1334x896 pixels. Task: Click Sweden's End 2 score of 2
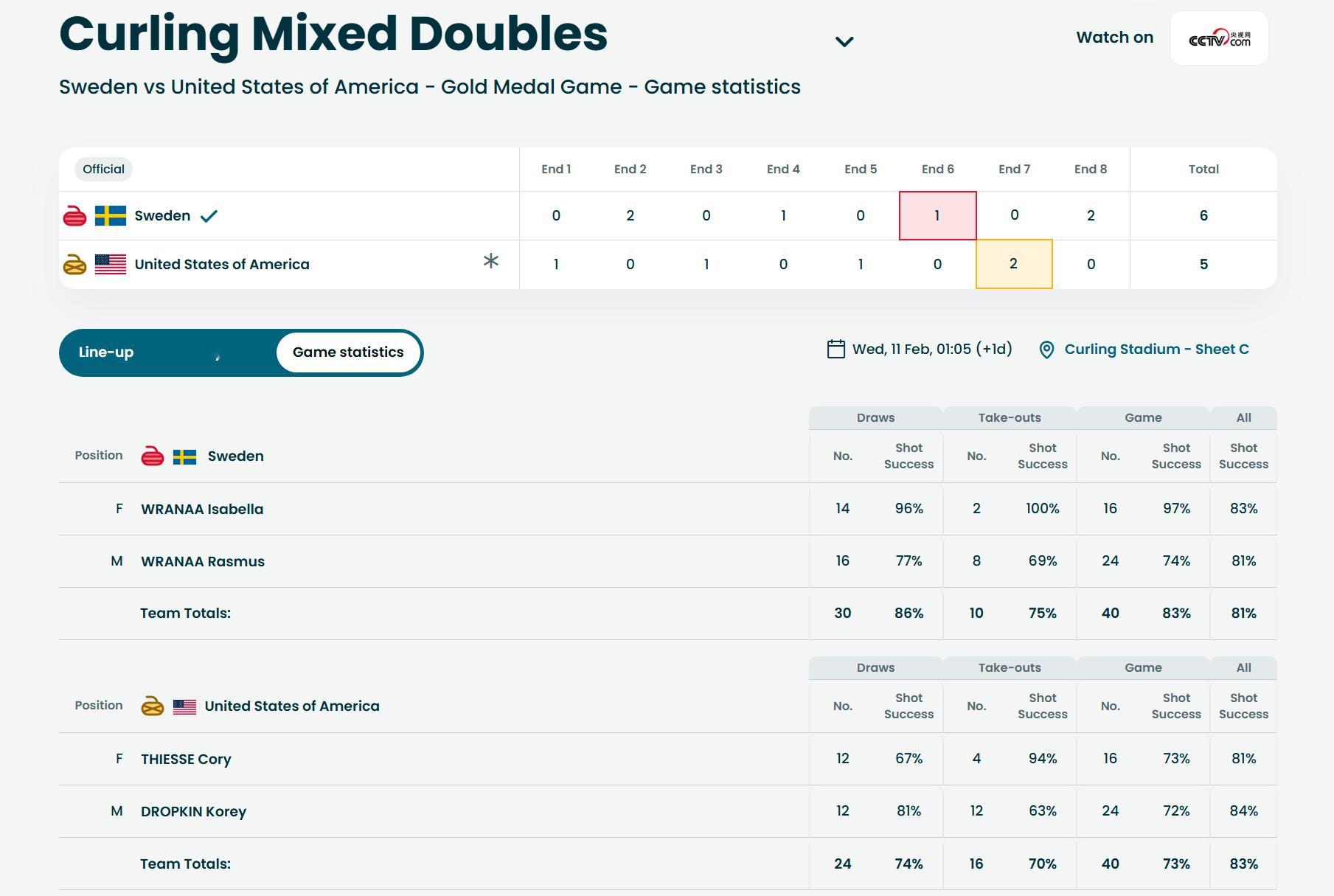(630, 216)
